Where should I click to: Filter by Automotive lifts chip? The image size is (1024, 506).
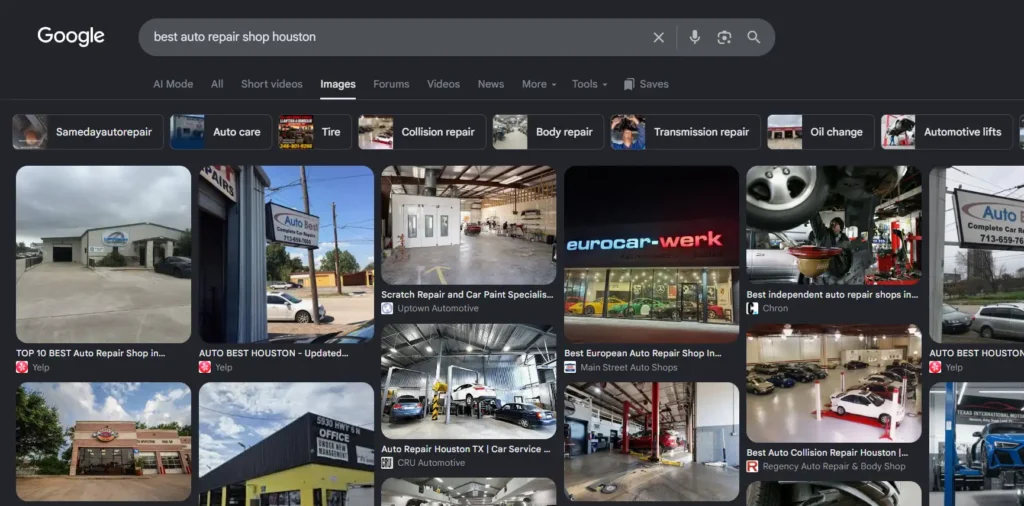(947, 132)
